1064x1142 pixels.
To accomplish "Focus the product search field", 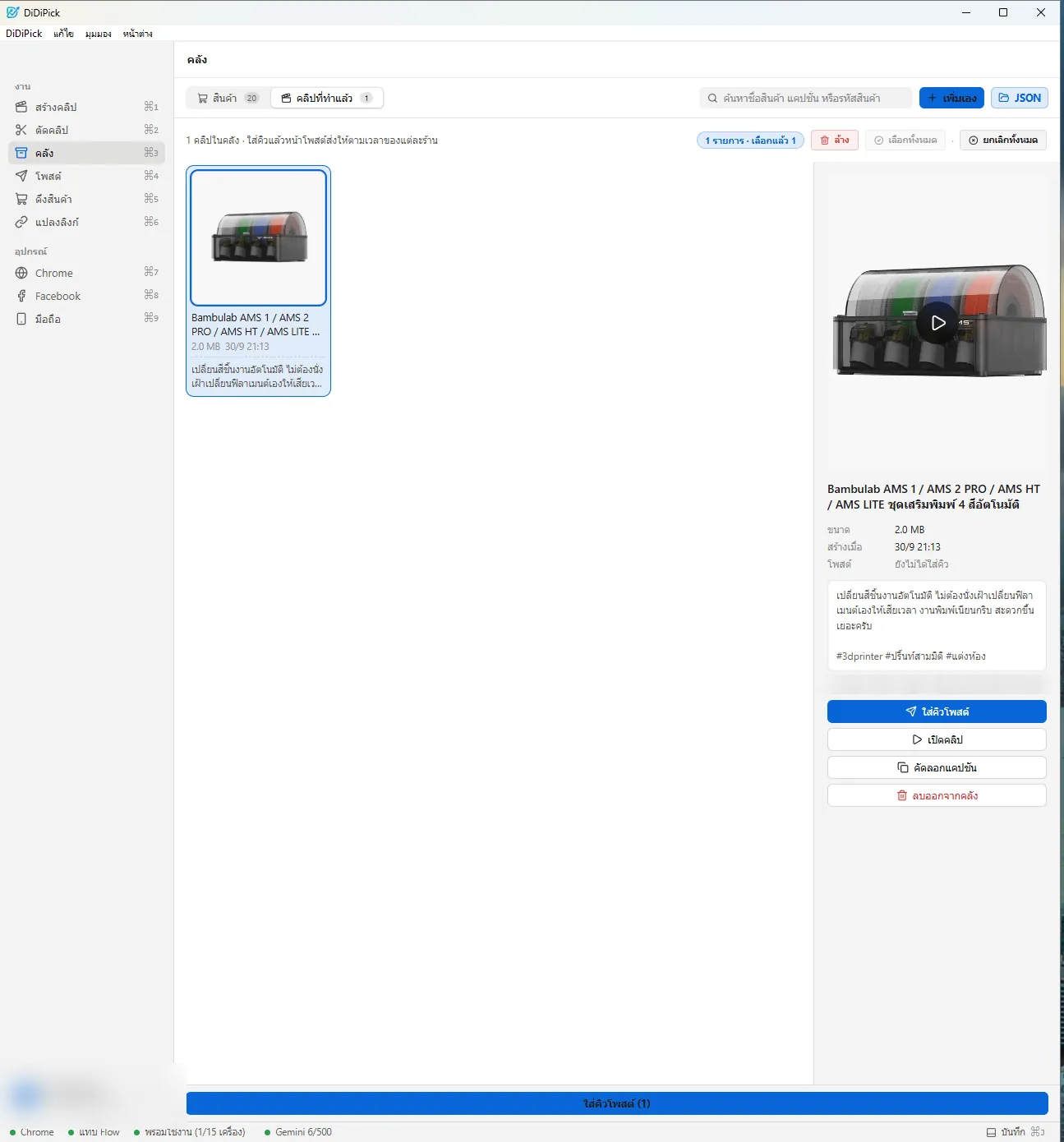I will [805, 98].
